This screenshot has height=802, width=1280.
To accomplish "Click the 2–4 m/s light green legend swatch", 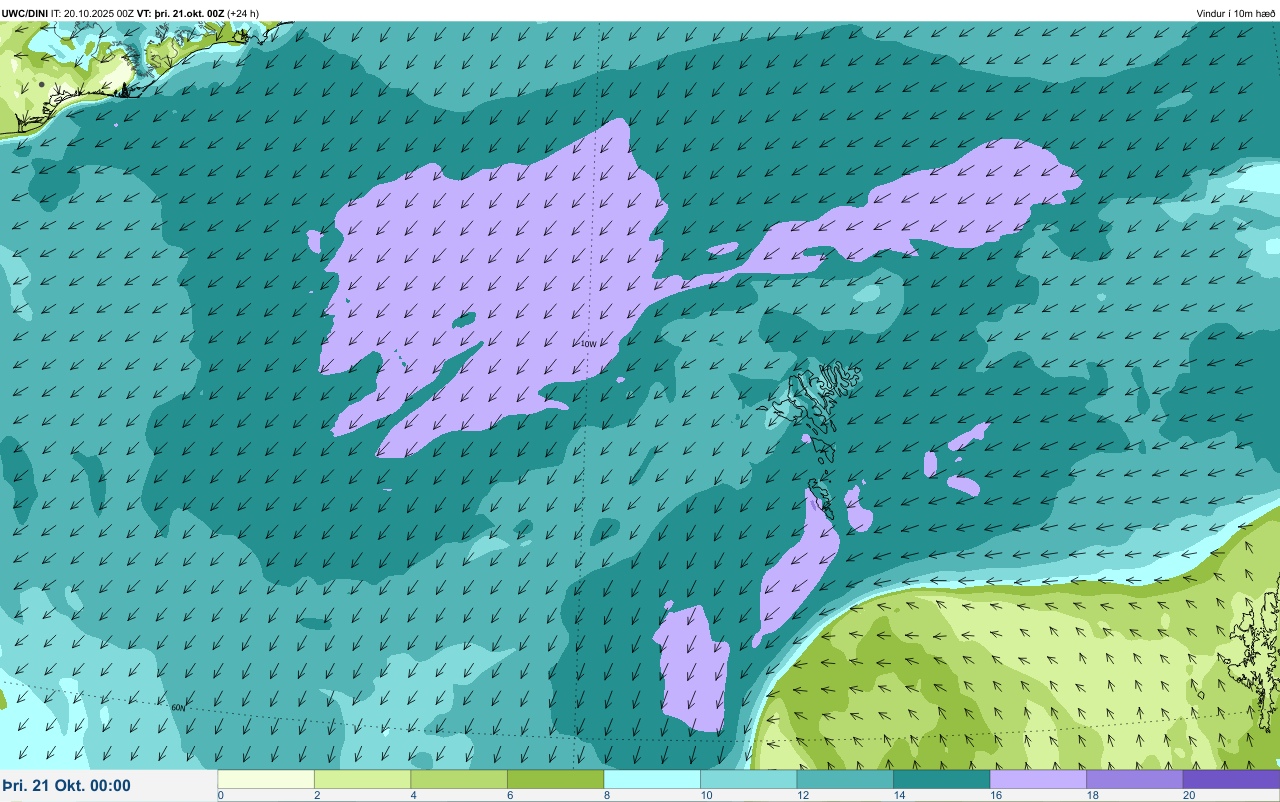I will click(x=362, y=779).
